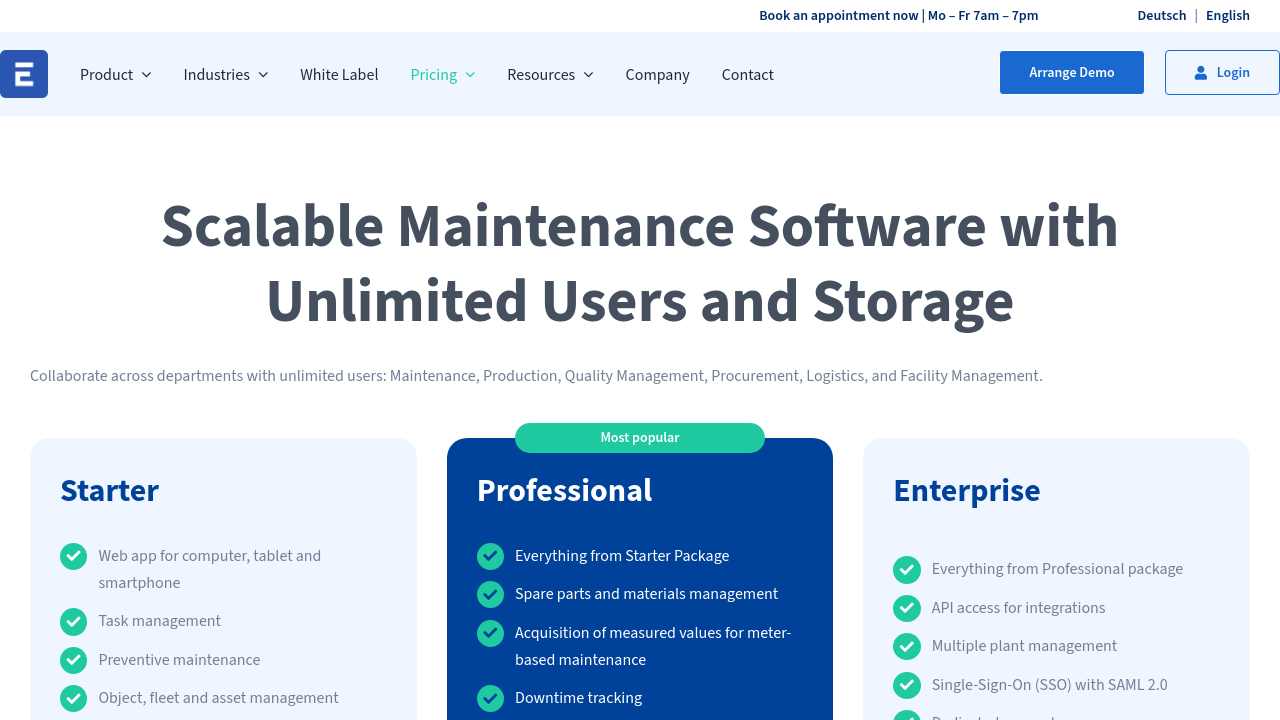Screen dimensions: 1280x720
Task: Click the Most popular badge
Action: pos(639,438)
